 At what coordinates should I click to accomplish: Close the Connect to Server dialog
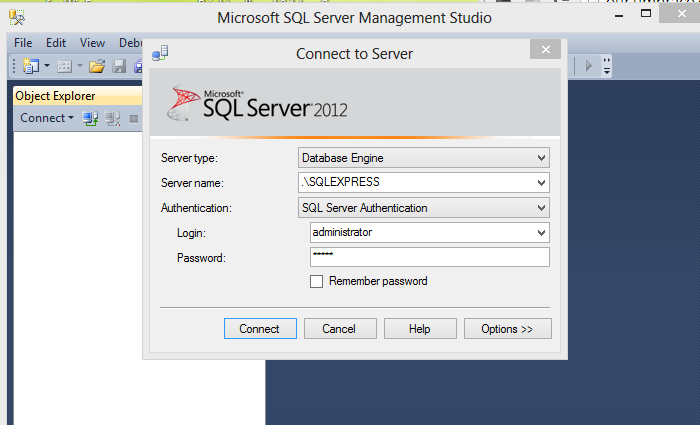pyautogui.click(x=546, y=49)
